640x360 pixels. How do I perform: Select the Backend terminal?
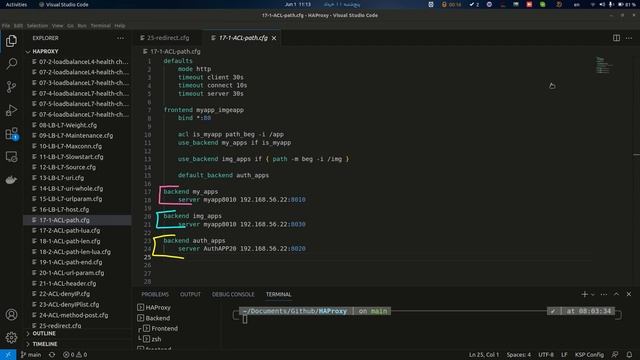[158, 318]
